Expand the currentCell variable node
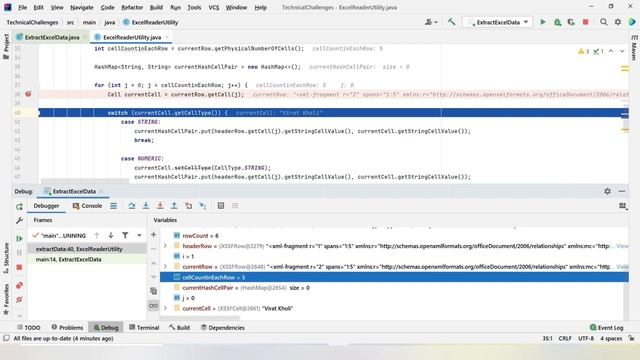This screenshot has height=360, width=640. point(165,308)
